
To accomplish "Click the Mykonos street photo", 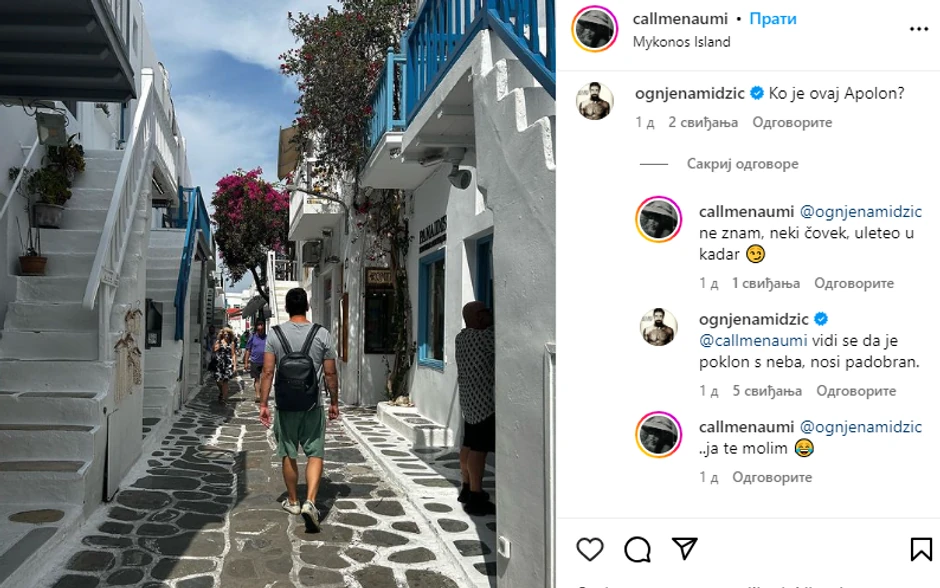I will tap(278, 294).
